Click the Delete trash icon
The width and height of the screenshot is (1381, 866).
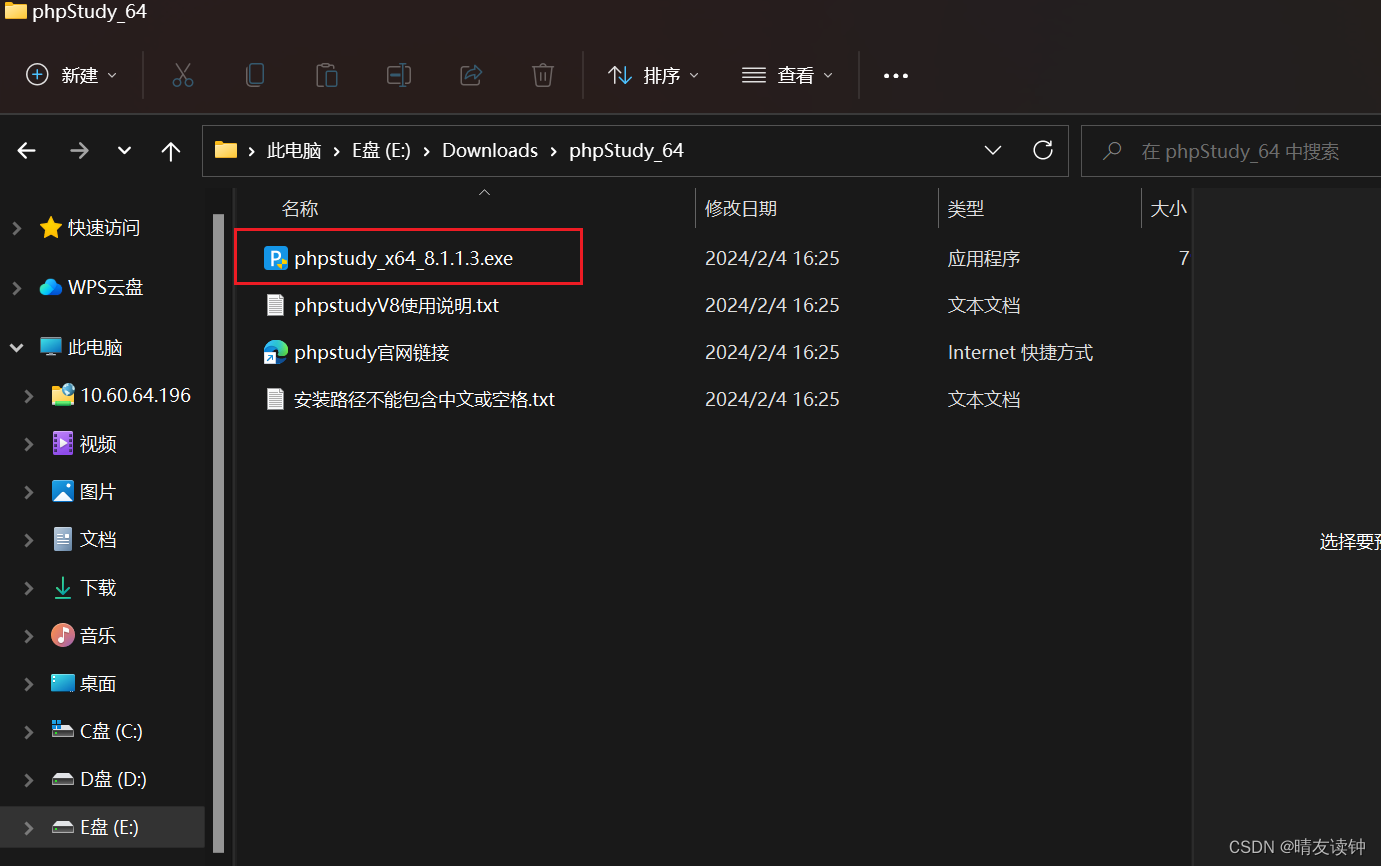[x=543, y=75]
